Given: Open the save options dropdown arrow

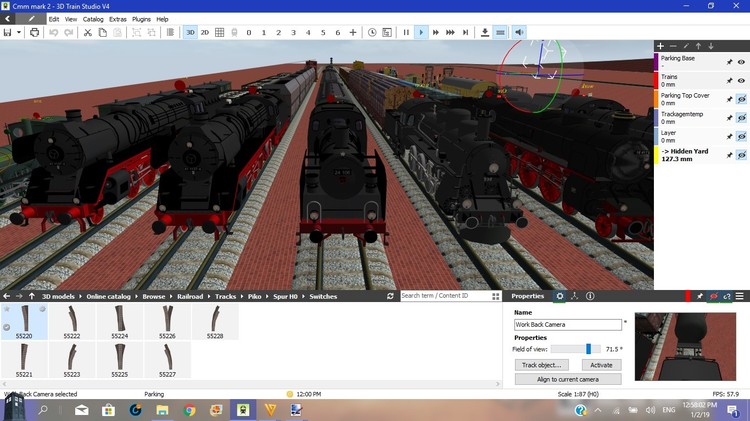Looking at the screenshot, I should click(19, 33).
